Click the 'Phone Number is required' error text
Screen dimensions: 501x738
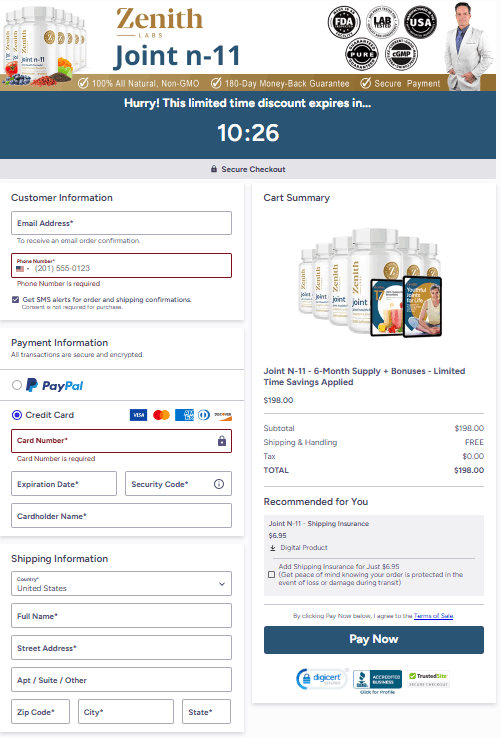(58, 283)
